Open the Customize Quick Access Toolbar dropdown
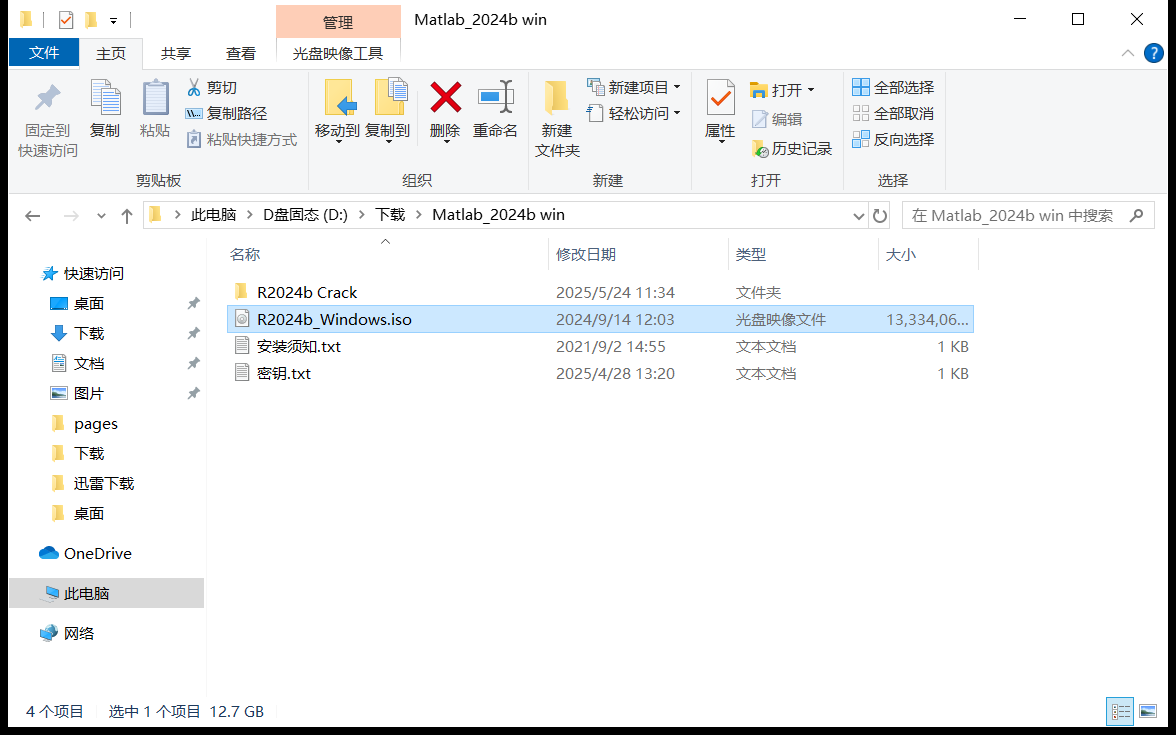1176x735 pixels. (113, 20)
